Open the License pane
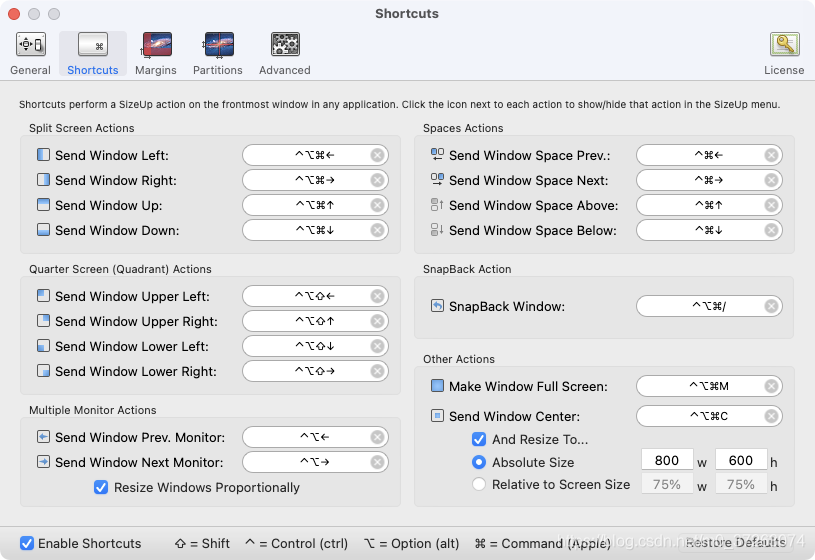This screenshot has height=560, width=815. [x=784, y=54]
